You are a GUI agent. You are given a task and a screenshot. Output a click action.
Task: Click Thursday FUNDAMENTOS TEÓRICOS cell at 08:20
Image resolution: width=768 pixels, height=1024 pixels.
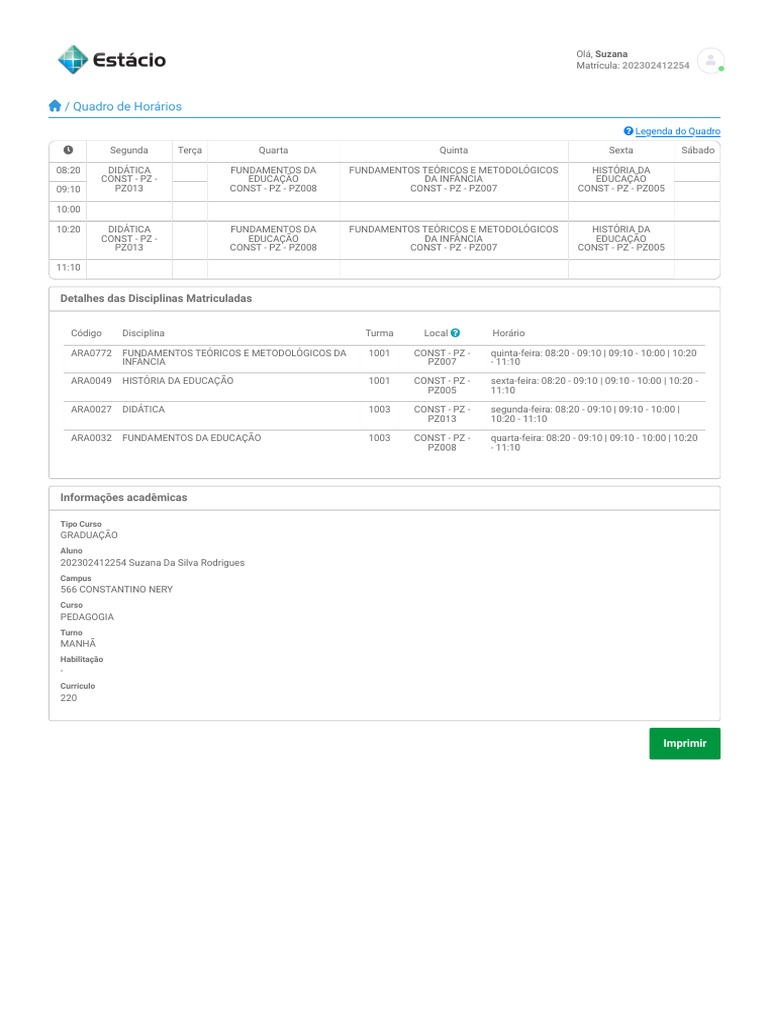[453, 180]
